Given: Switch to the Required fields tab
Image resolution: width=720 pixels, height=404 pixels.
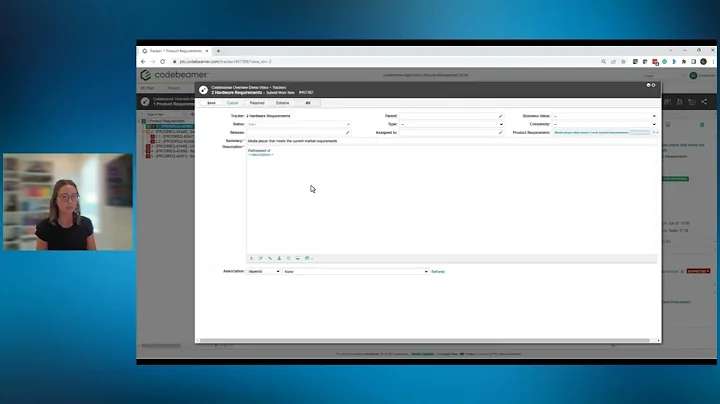Looking at the screenshot, I should (257, 103).
